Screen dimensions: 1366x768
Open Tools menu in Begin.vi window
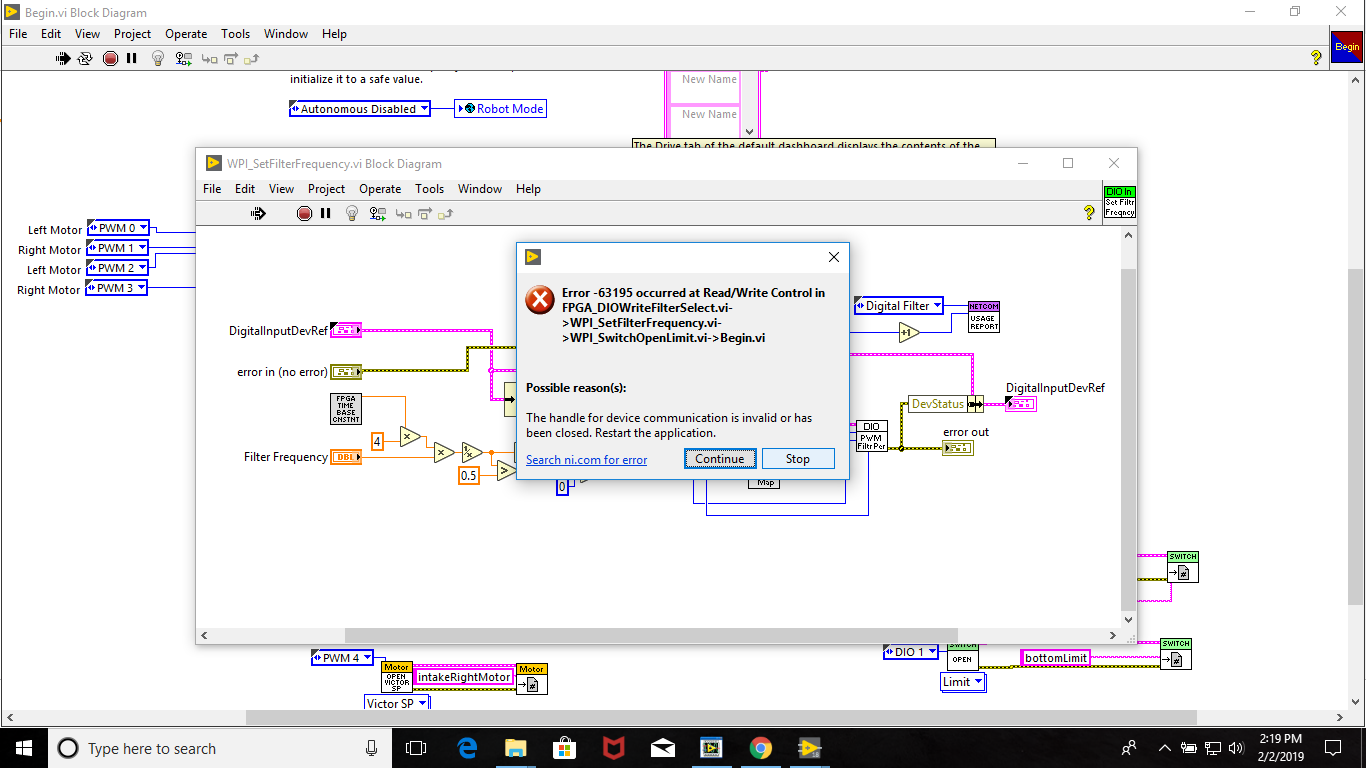click(236, 33)
